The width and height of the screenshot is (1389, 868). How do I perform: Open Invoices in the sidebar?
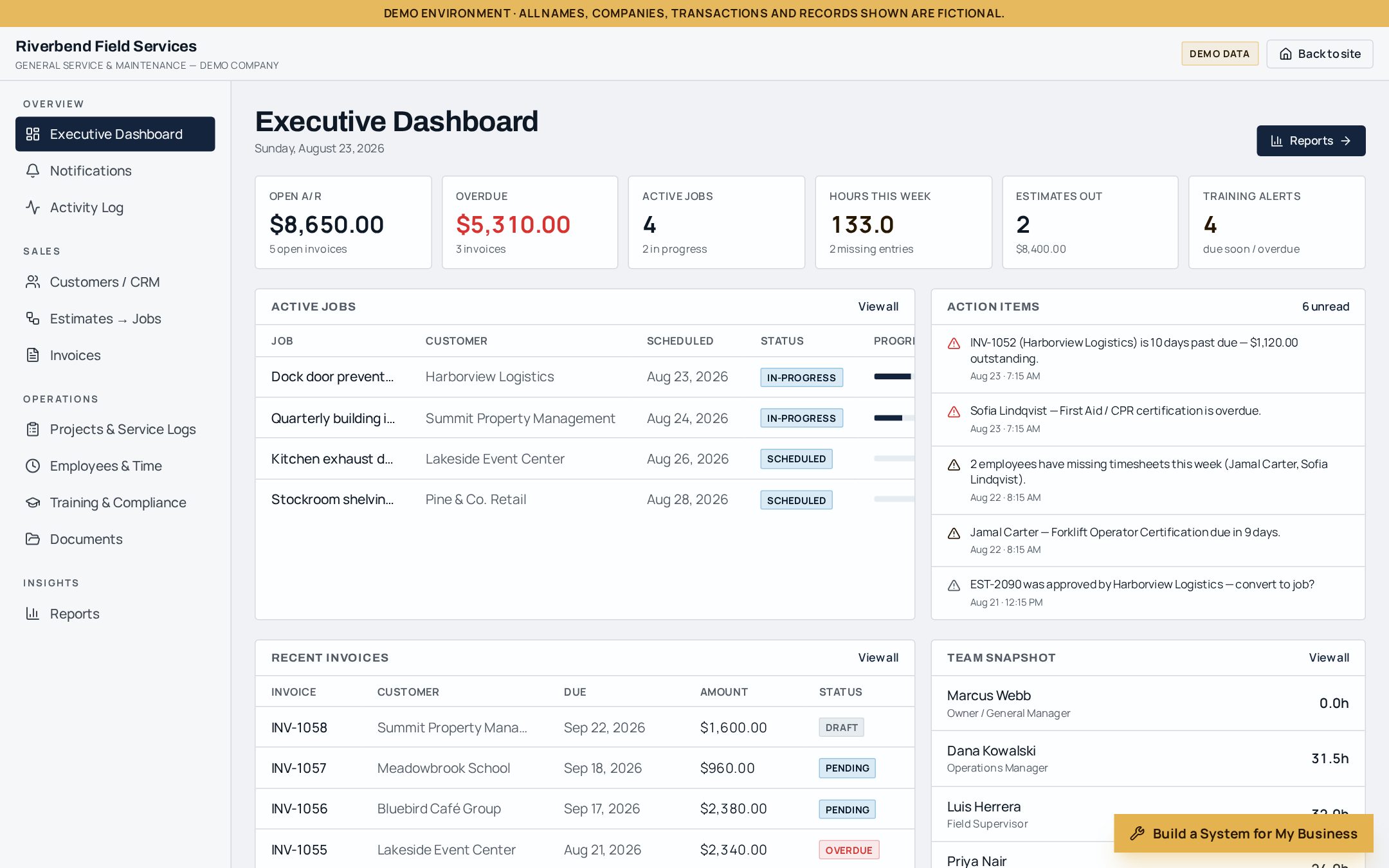click(x=115, y=355)
